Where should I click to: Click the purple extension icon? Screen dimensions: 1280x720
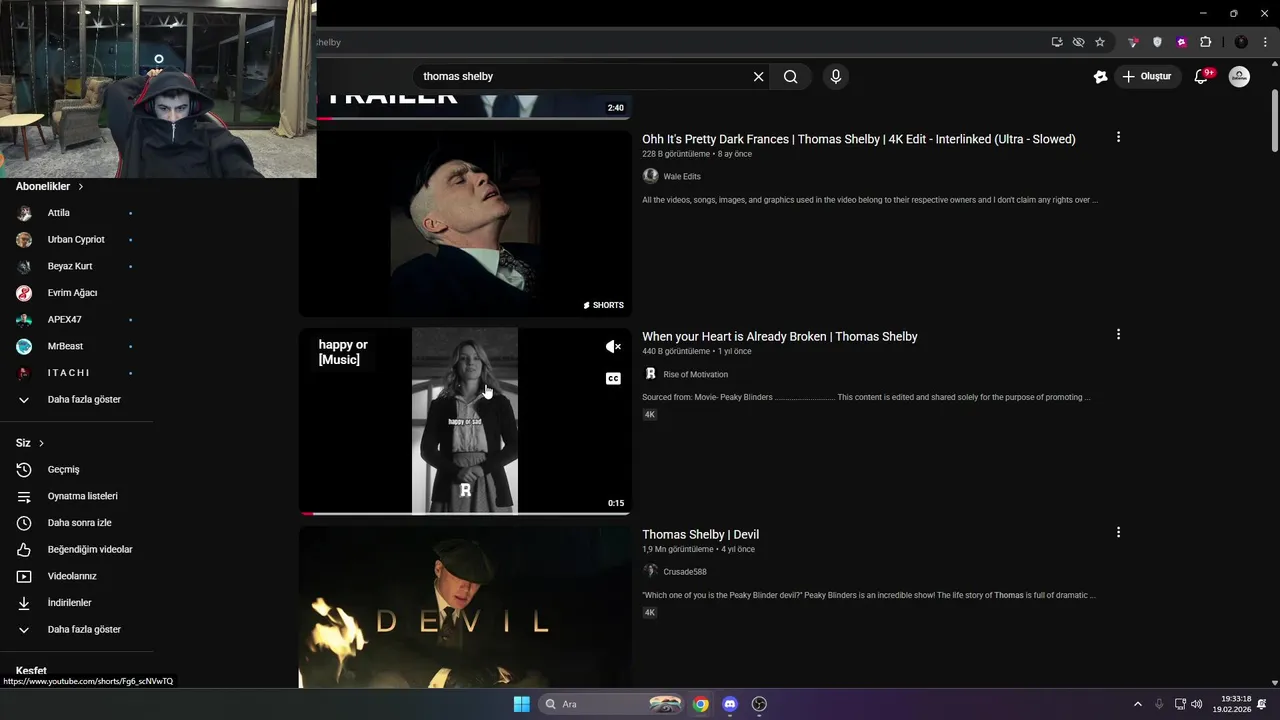tap(1181, 42)
